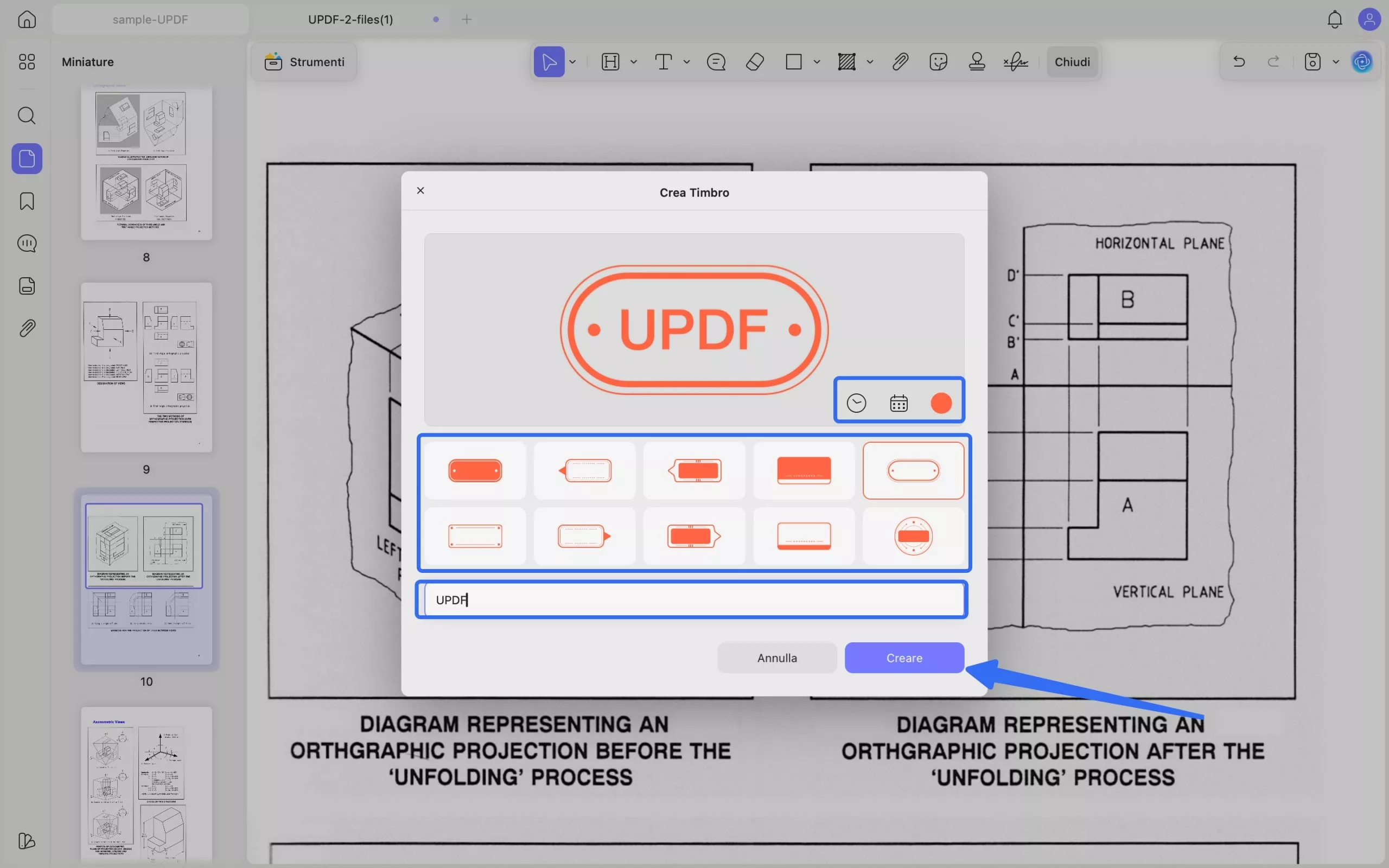This screenshot has height=868, width=1389.
Task: Click the Annulla button
Action: 776,658
